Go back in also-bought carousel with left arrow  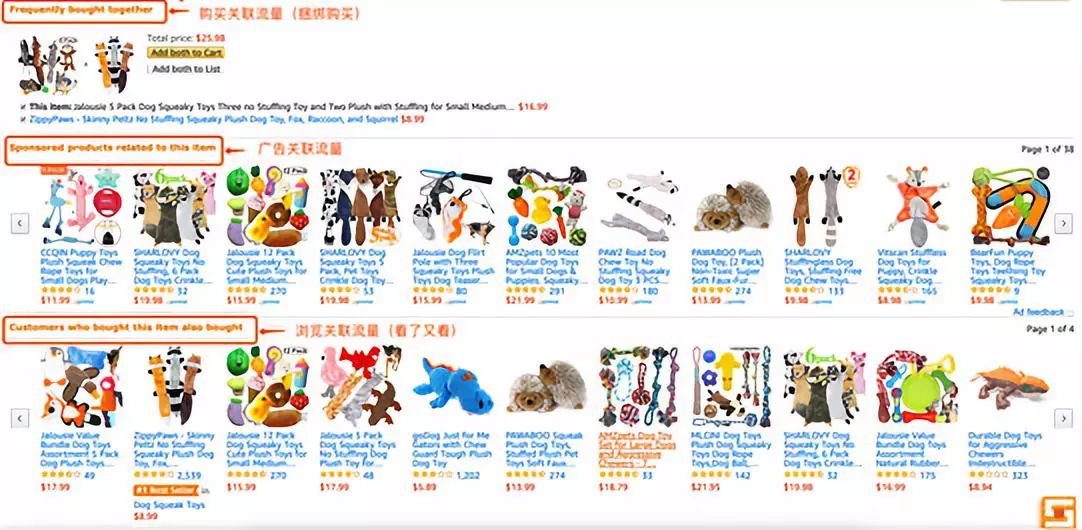pos(20,418)
